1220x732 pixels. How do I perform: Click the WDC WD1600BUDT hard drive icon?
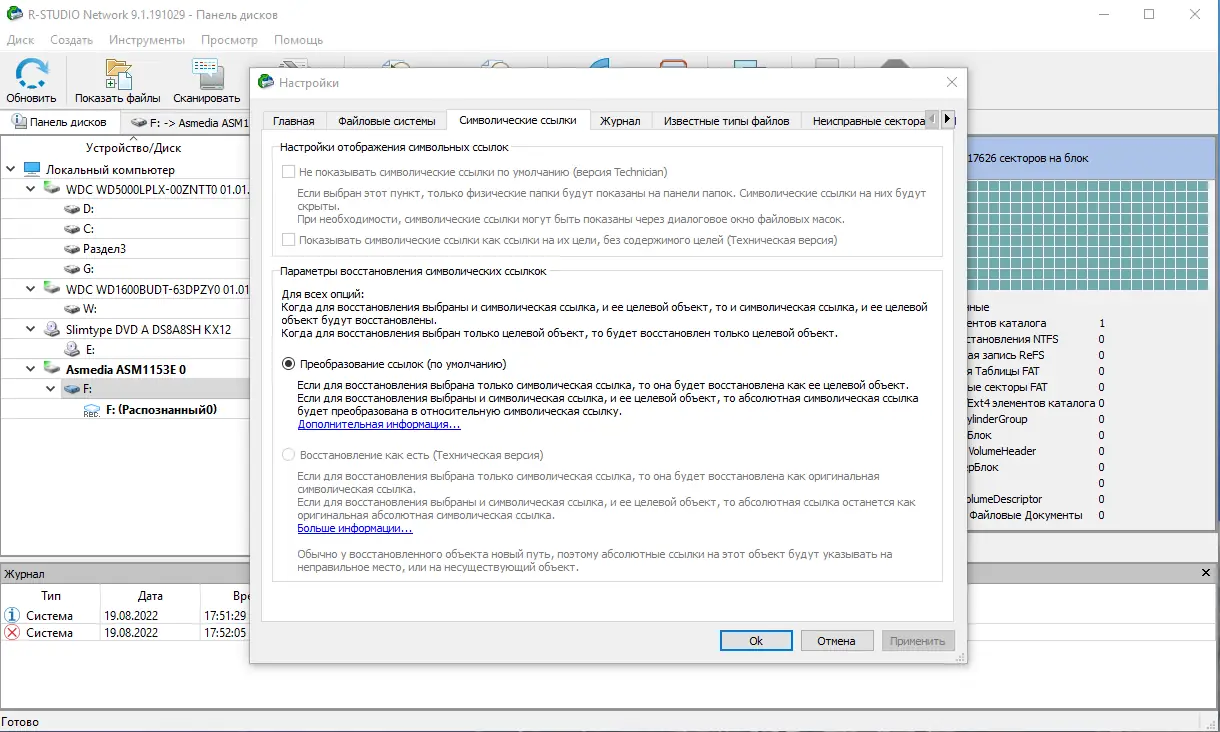click(51, 288)
